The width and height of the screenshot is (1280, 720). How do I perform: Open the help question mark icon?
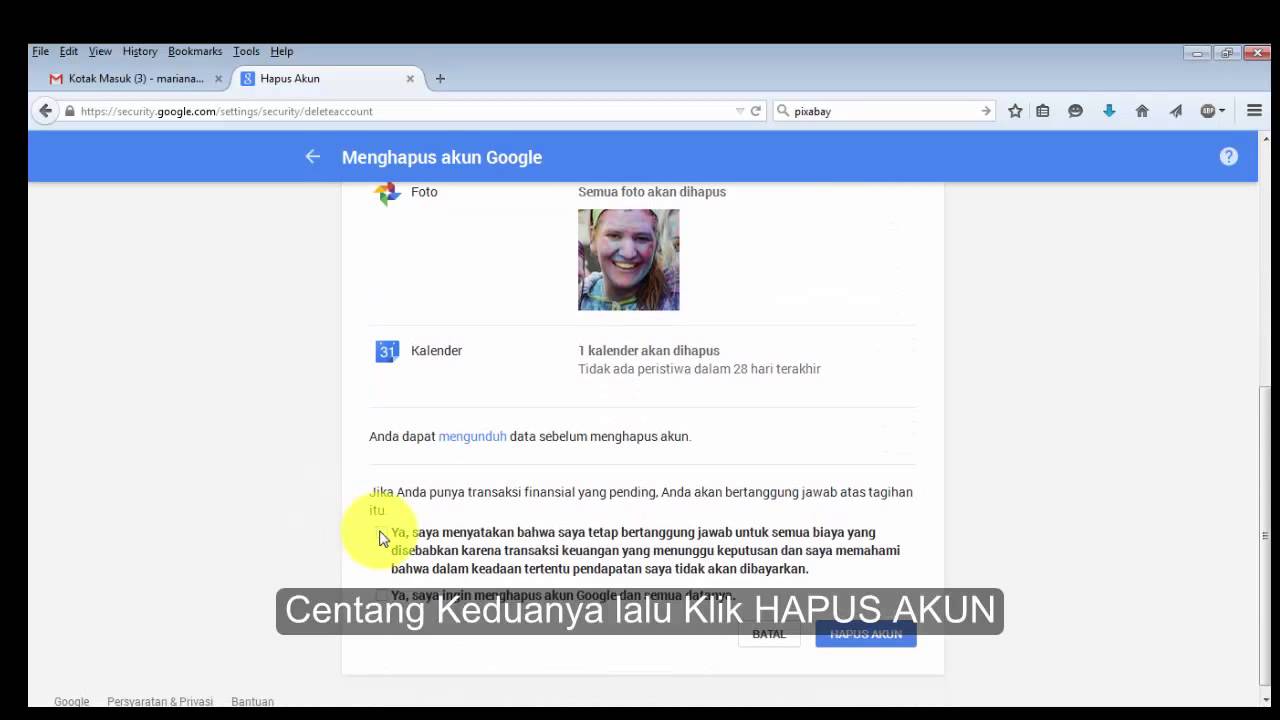point(1229,157)
